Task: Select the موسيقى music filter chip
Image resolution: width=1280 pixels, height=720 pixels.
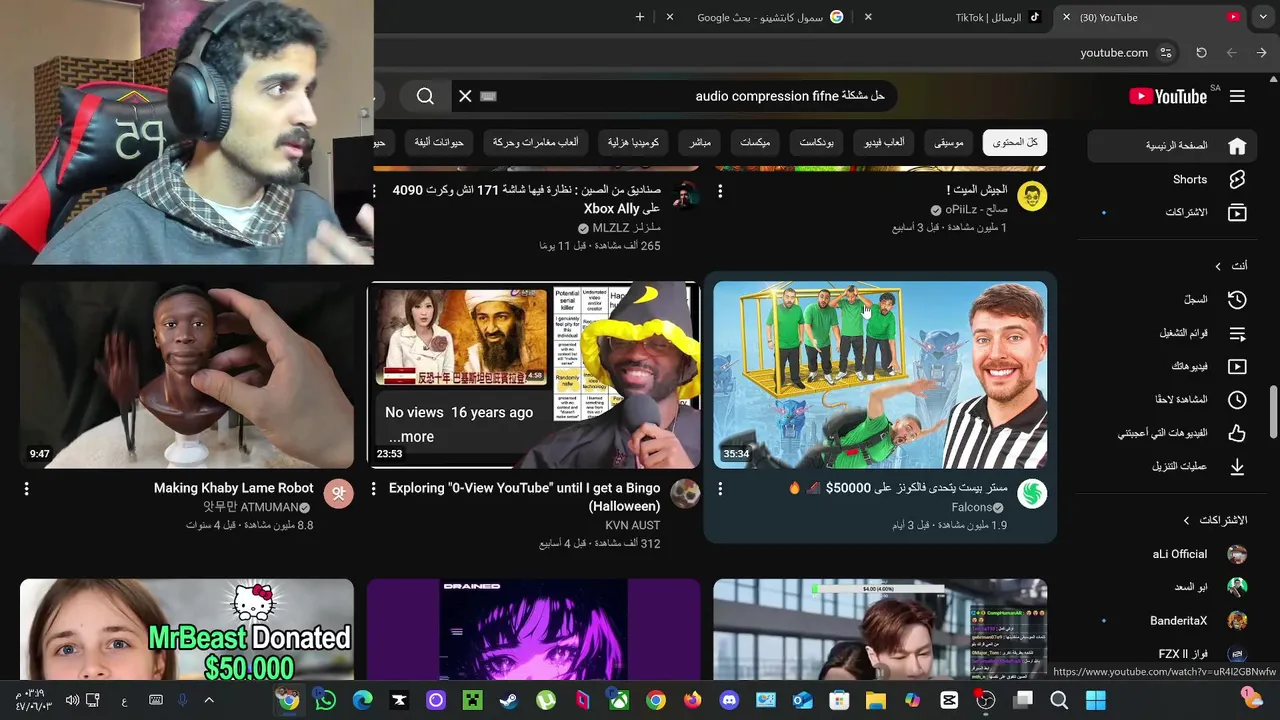Action: coord(949,143)
